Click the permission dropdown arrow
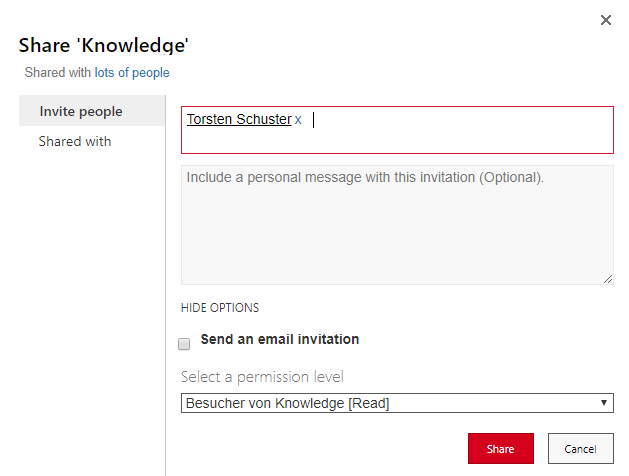 click(604, 403)
